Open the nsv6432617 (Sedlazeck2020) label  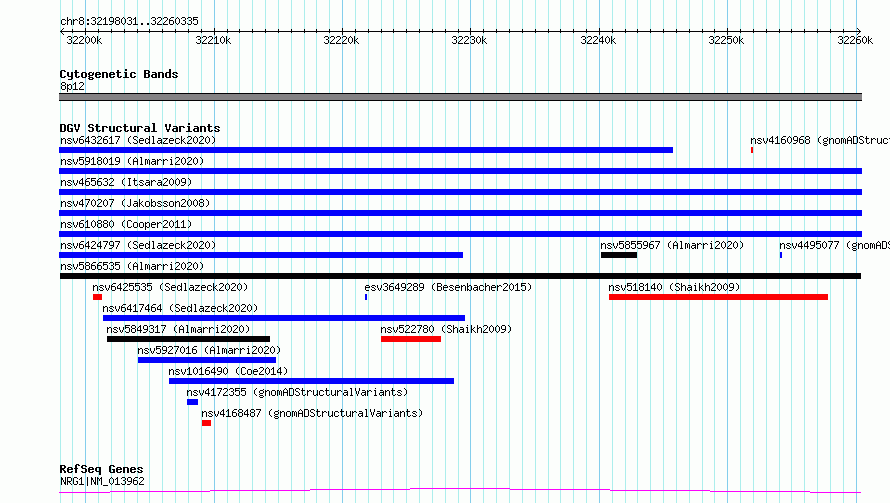pyautogui.click(x=138, y=140)
